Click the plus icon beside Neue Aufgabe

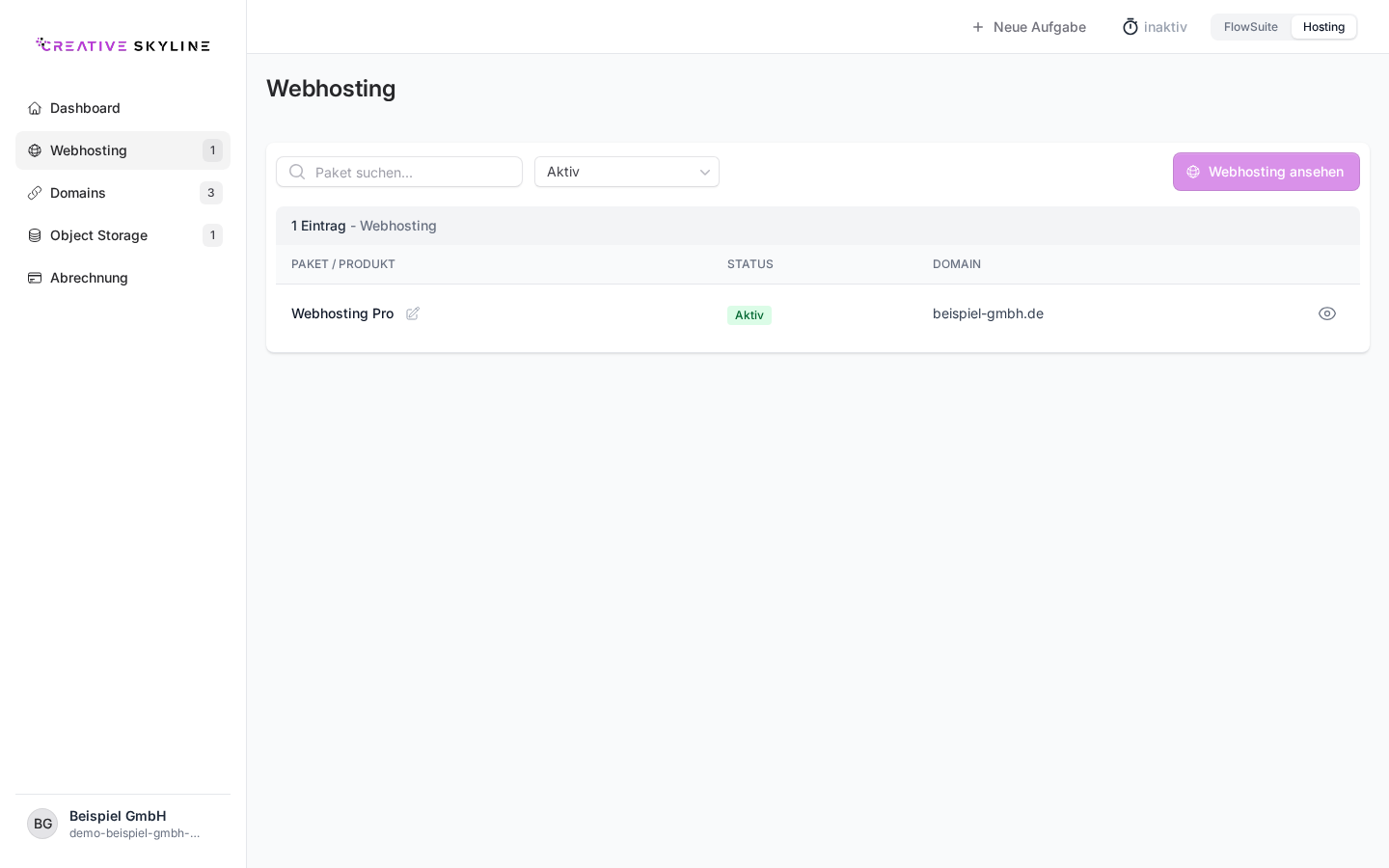(978, 27)
